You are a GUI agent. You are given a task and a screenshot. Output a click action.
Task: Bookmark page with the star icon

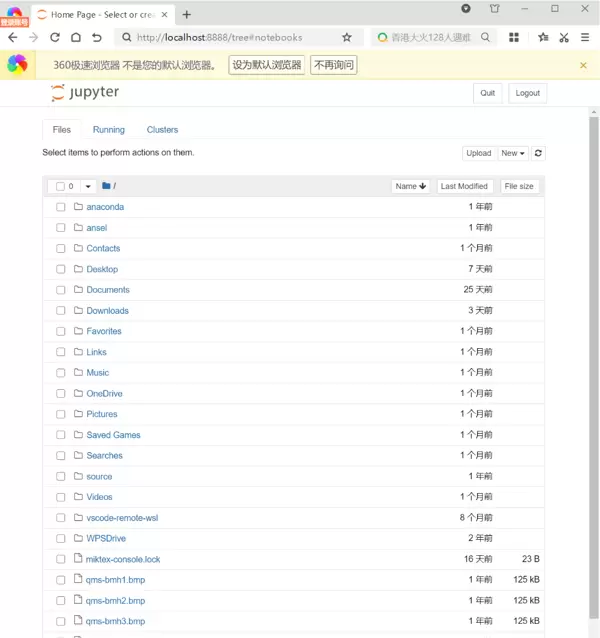[347, 37]
